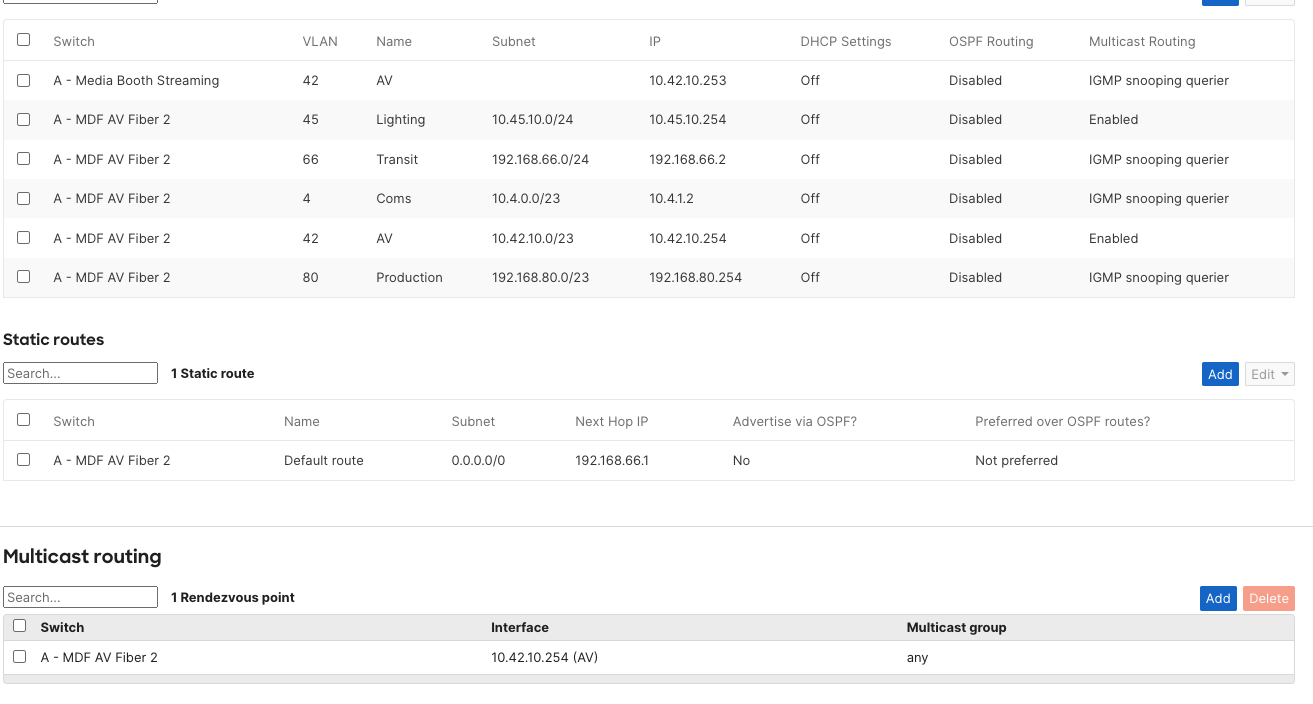The image size is (1313, 704).
Task: Check the Production VLAN 80 row checkbox
Action: click(23, 277)
